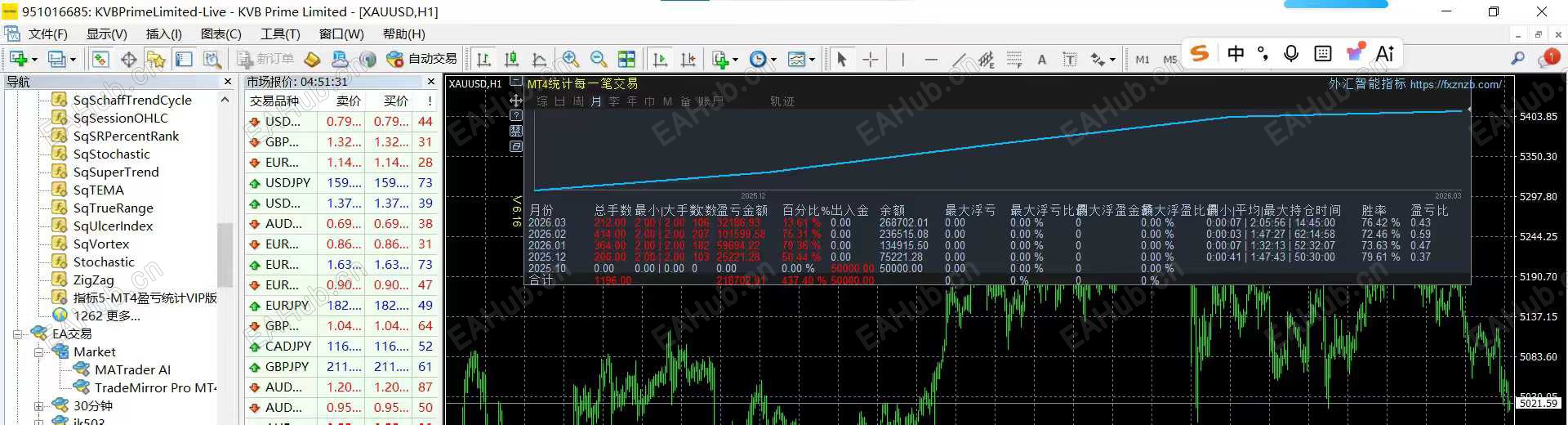
Task: Select the CADJPY quote row
Action: tap(342, 346)
